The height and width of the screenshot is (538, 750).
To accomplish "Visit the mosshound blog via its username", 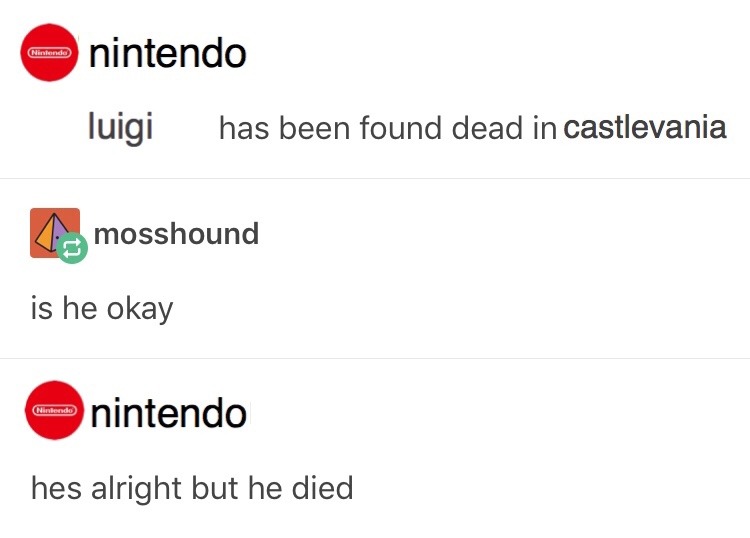I will (176, 234).
